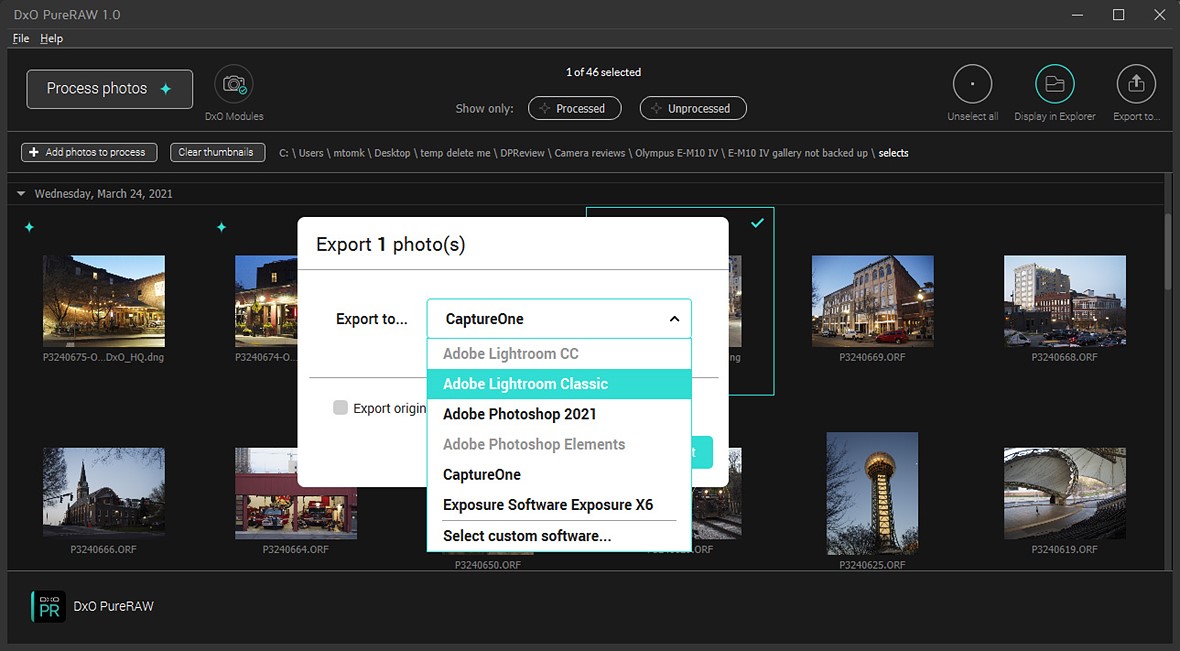Click the Export to upload icon
This screenshot has height=651, width=1180.
tap(1136, 85)
